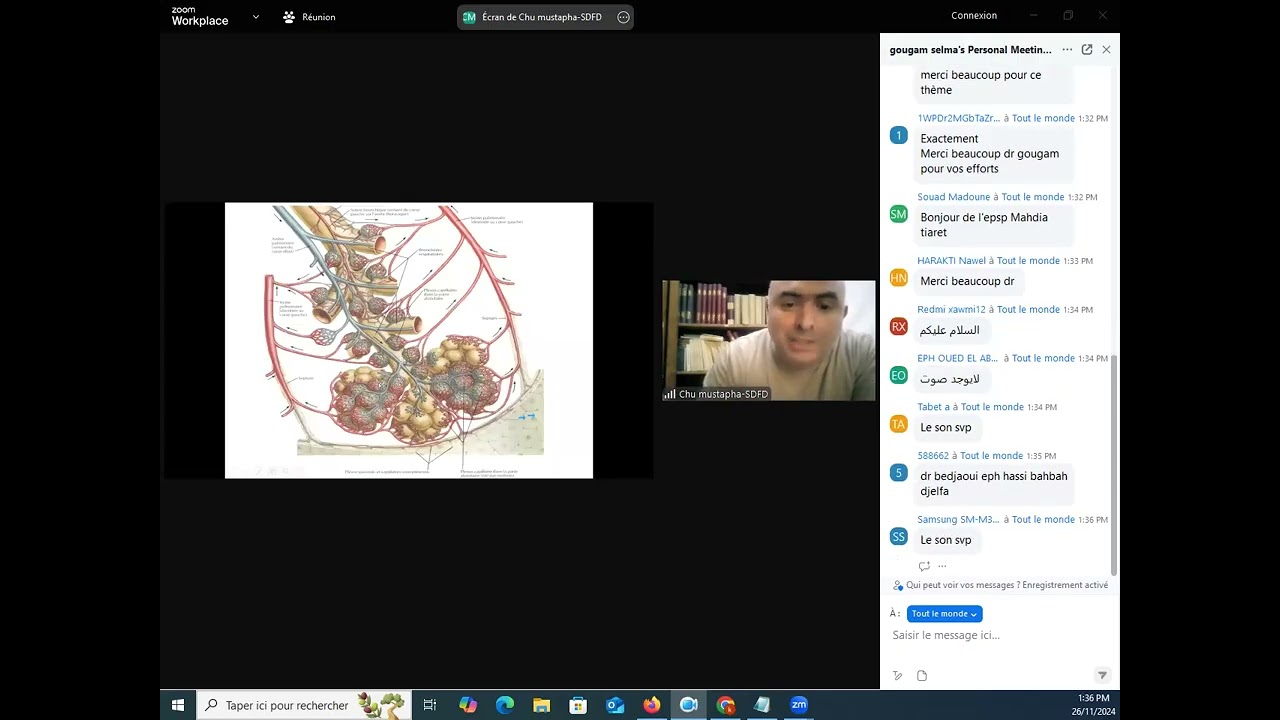Reply in thread to last message
The image size is (1280, 720).
pyautogui.click(x=924, y=566)
